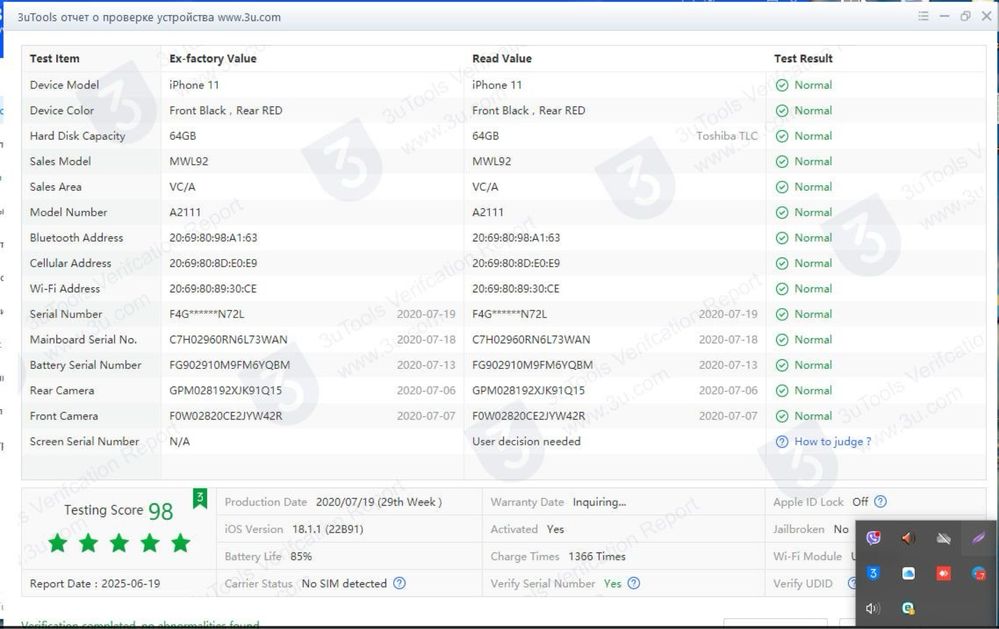Click ex-factory mainboard serial C7H02960RN6L73WAN

pyautogui.click(x=228, y=340)
